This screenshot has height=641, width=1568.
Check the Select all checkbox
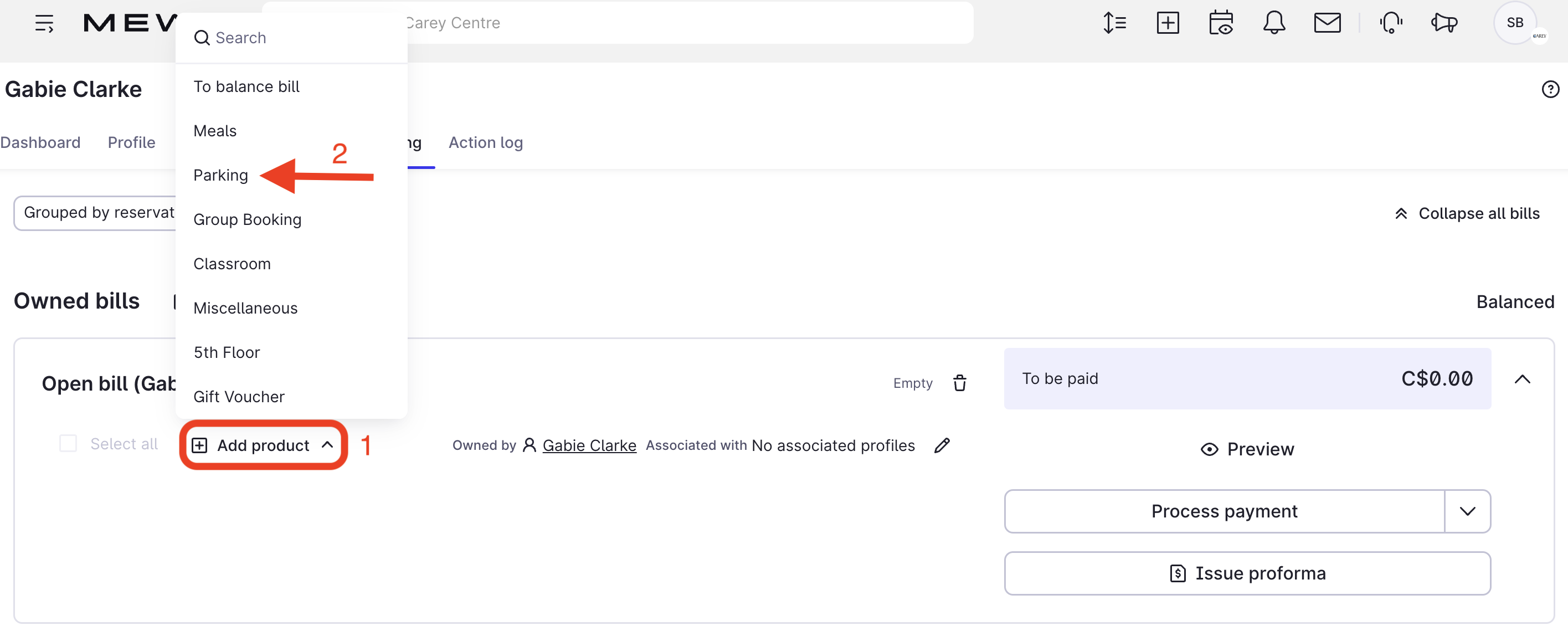pyautogui.click(x=68, y=443)
